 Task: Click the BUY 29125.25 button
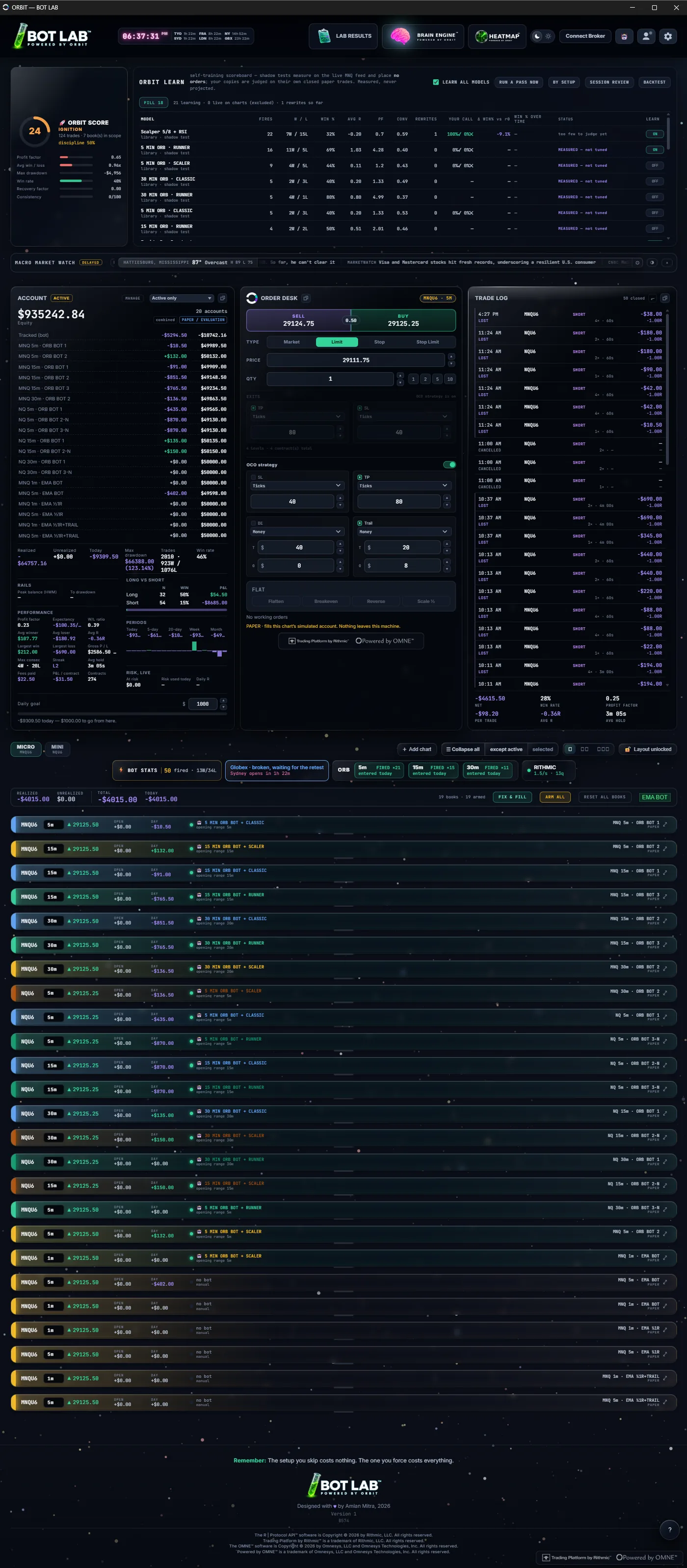tap(403, 320)
